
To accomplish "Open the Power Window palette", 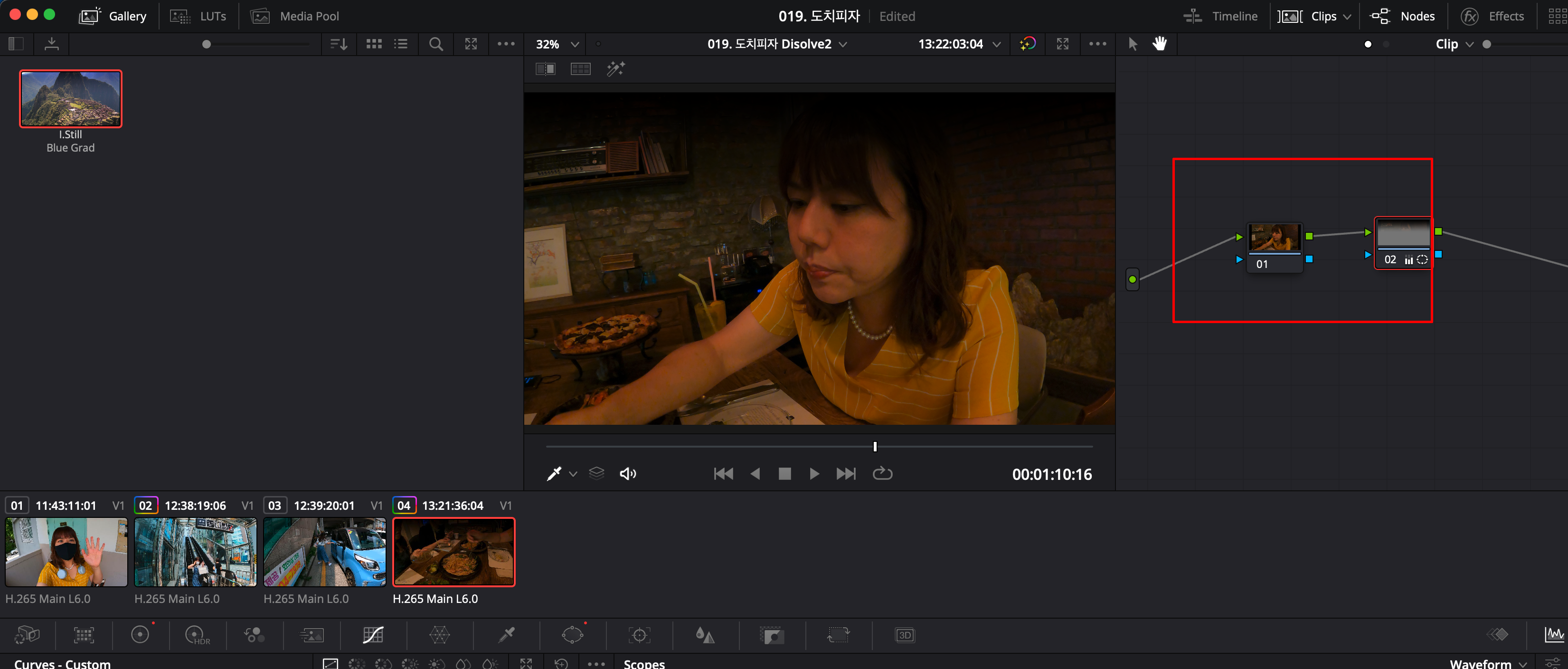I will [x=572, y=635].
